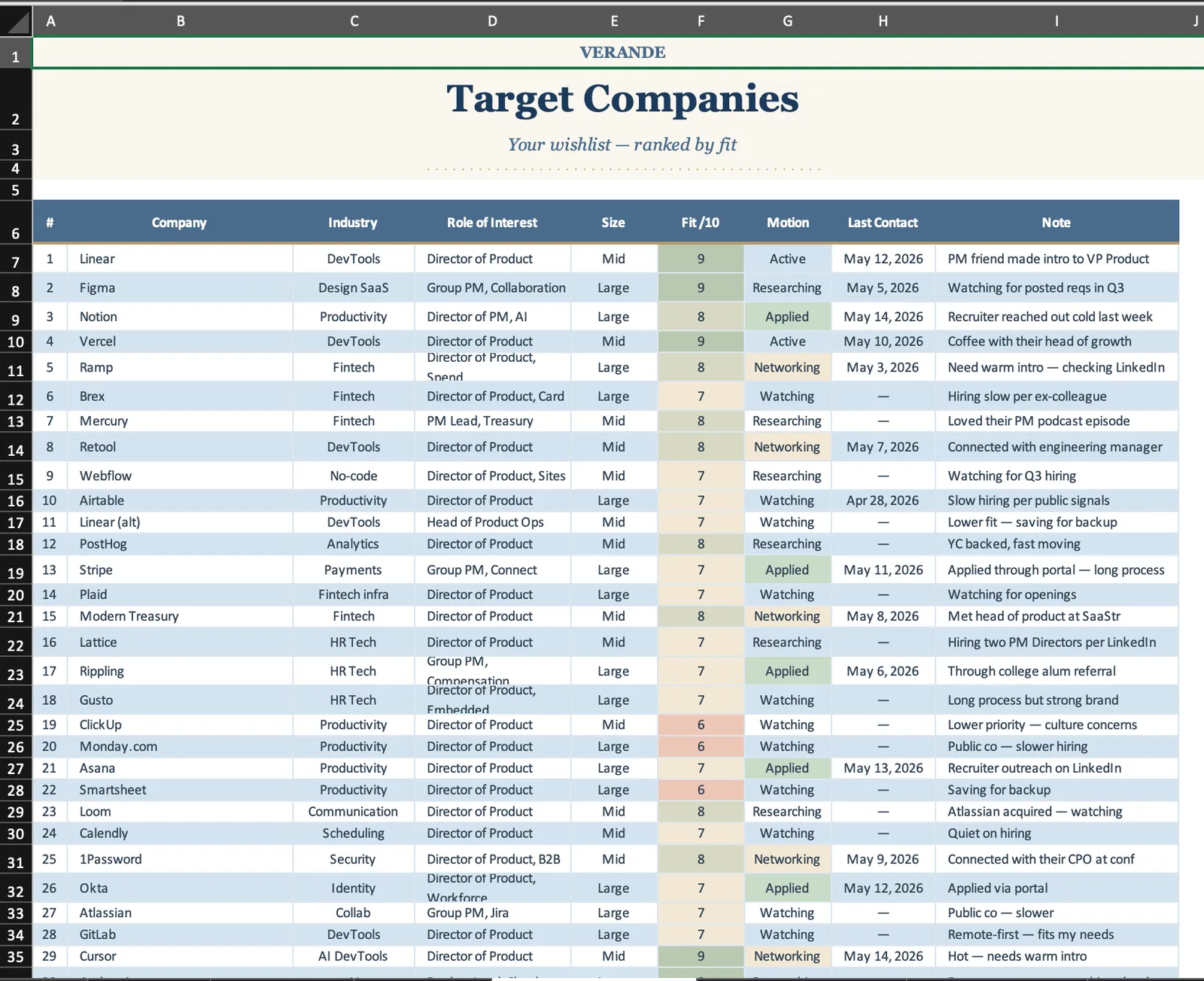
Task: Select the Cursor company cell
Action: click(x=180, y=956)
